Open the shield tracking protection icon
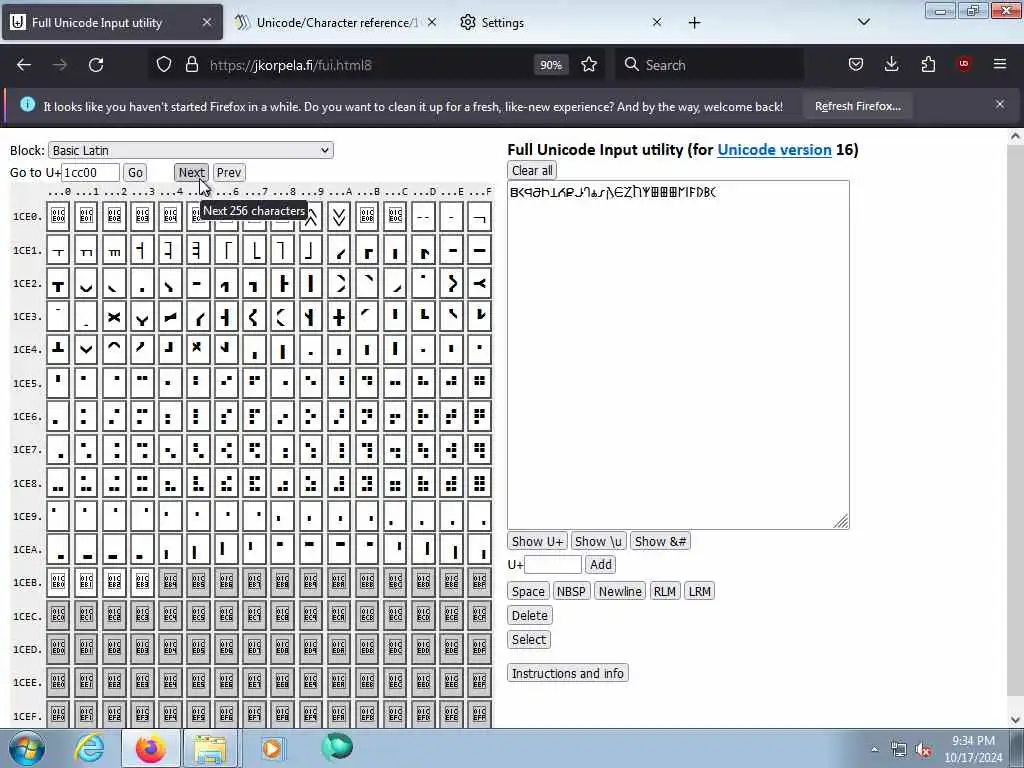 [164, 65]
